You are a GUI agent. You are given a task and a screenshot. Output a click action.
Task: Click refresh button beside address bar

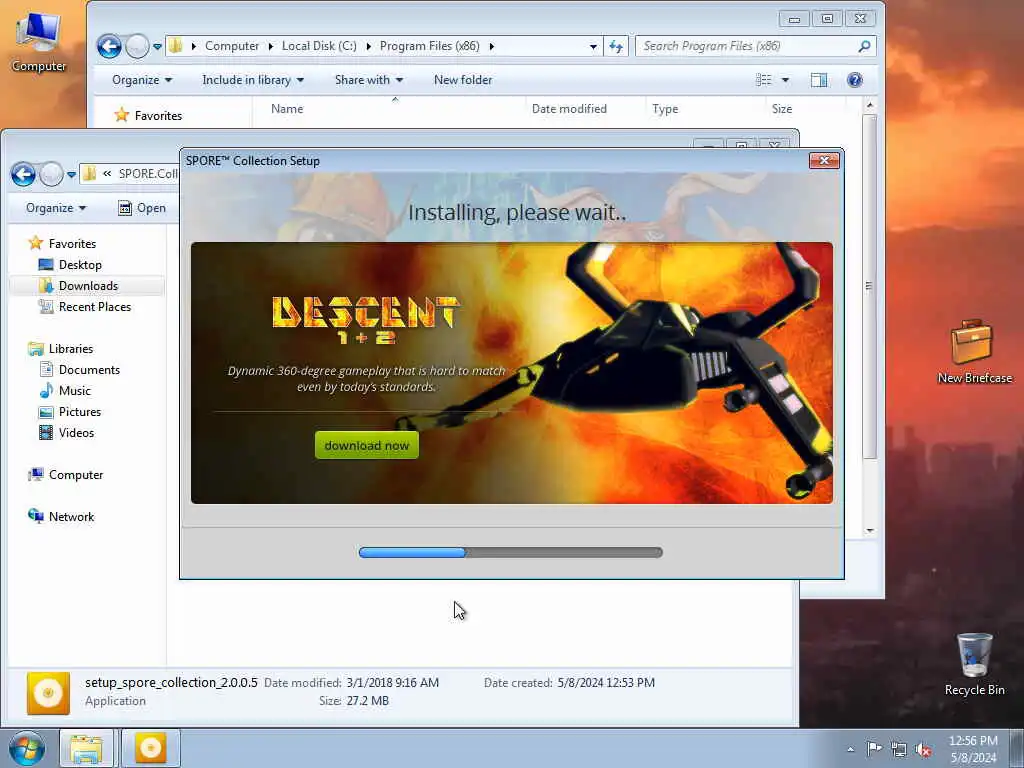(616, 46)
